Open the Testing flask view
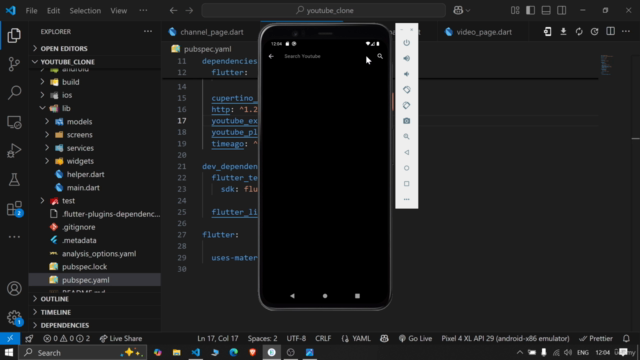 14,180
